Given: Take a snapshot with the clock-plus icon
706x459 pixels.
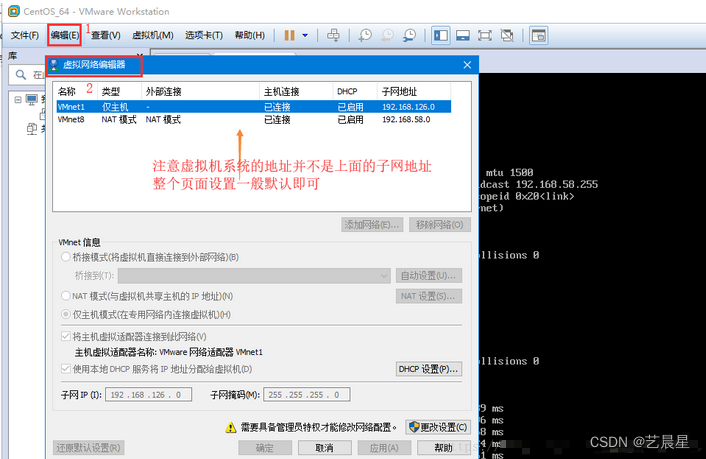Looking at the screenshot, I should point(365,35).
